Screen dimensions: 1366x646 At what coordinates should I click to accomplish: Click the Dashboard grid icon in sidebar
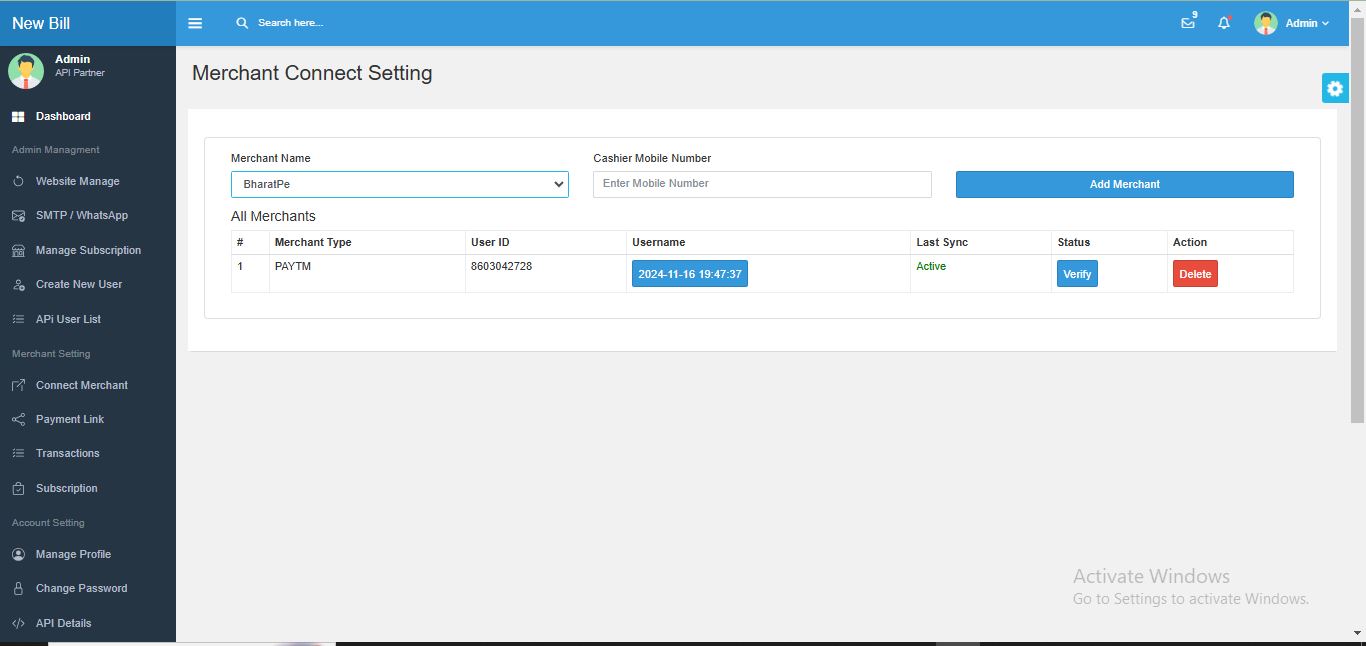[18, 117]
